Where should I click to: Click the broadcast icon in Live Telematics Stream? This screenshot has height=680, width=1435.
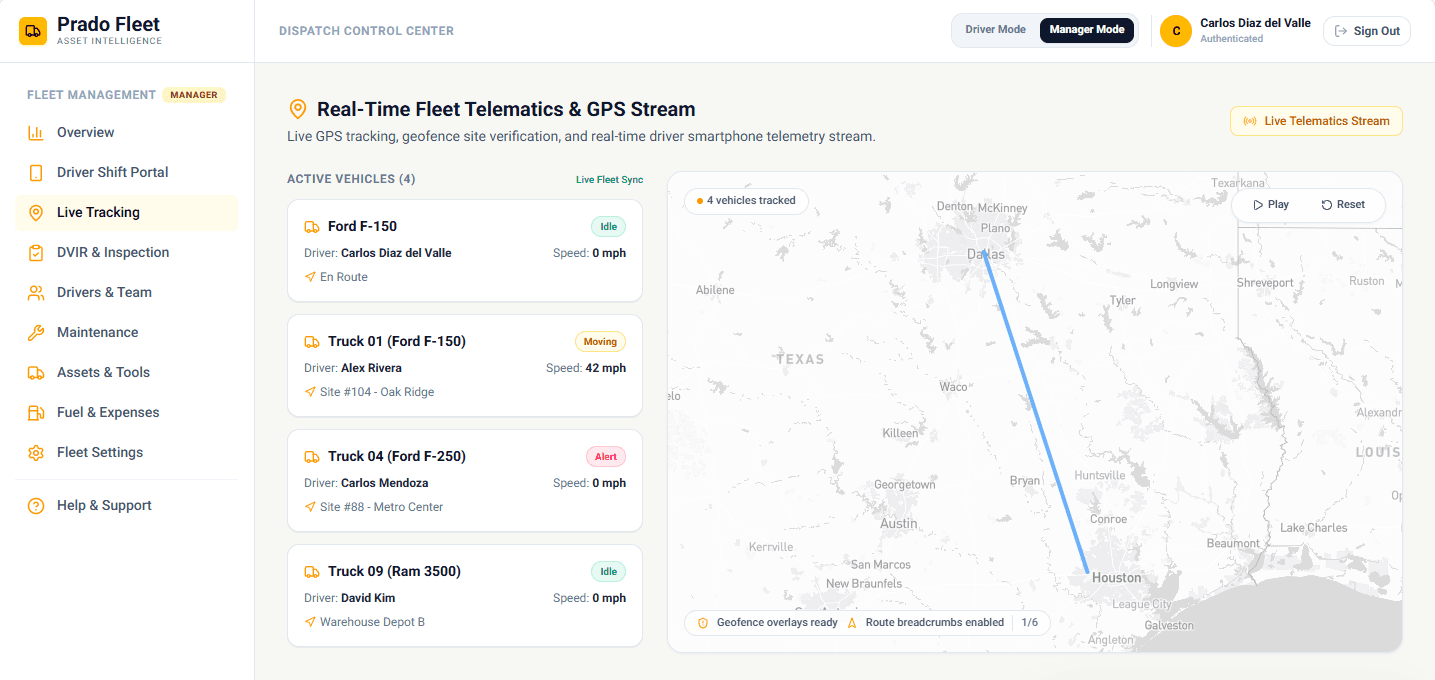[1250, 121]
